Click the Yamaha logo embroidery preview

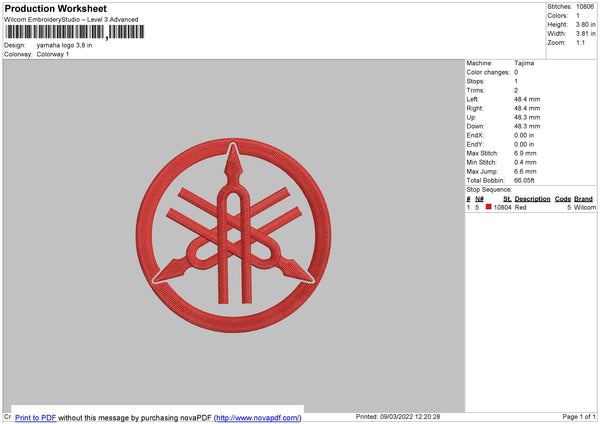[x=233, y=235]
